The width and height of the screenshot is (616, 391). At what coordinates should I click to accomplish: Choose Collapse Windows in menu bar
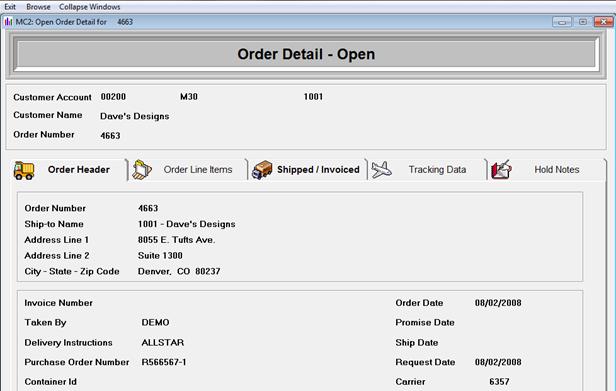(x=90, y=7)
